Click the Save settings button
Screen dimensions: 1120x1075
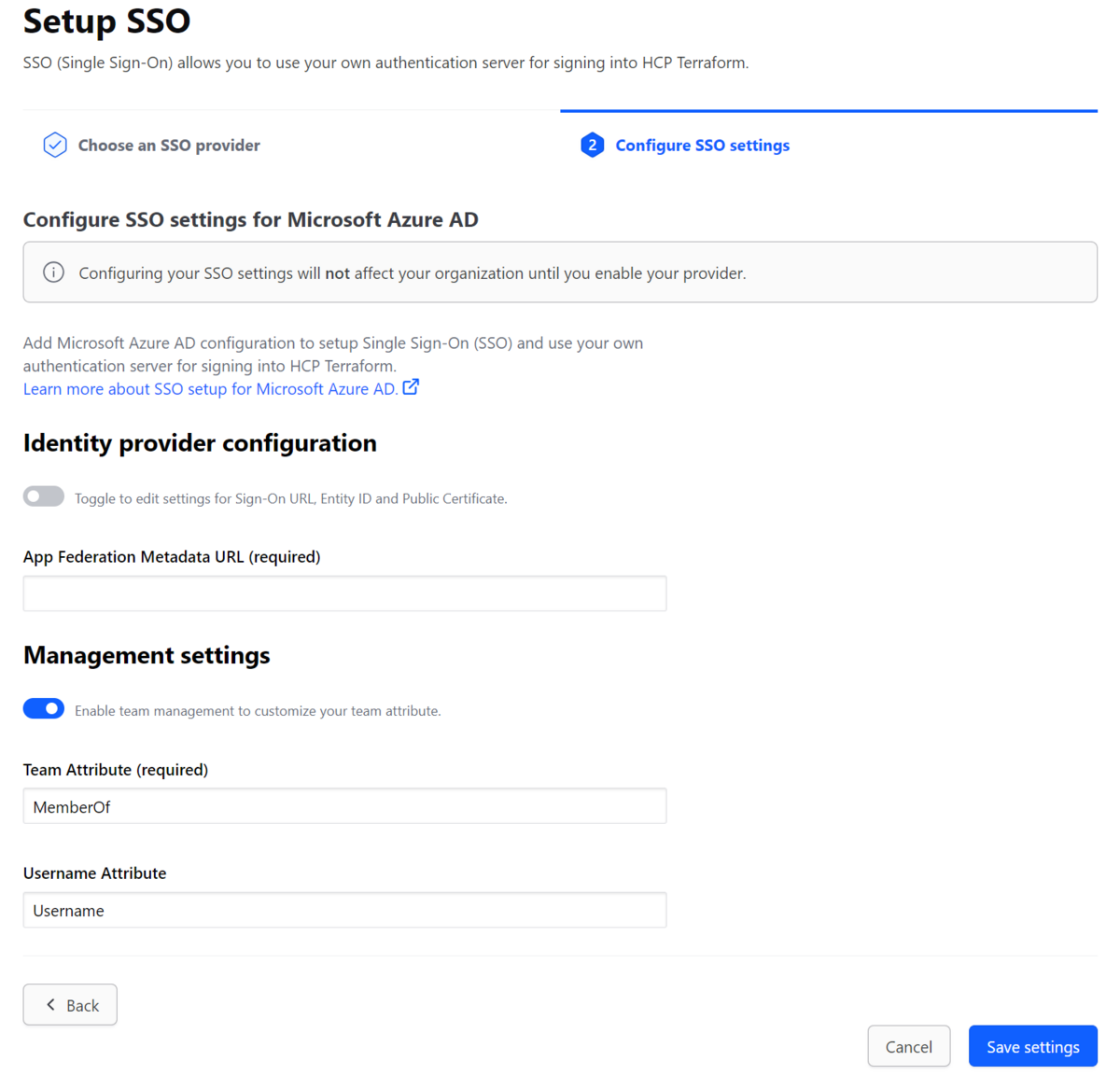(x=1032, y=1046)
